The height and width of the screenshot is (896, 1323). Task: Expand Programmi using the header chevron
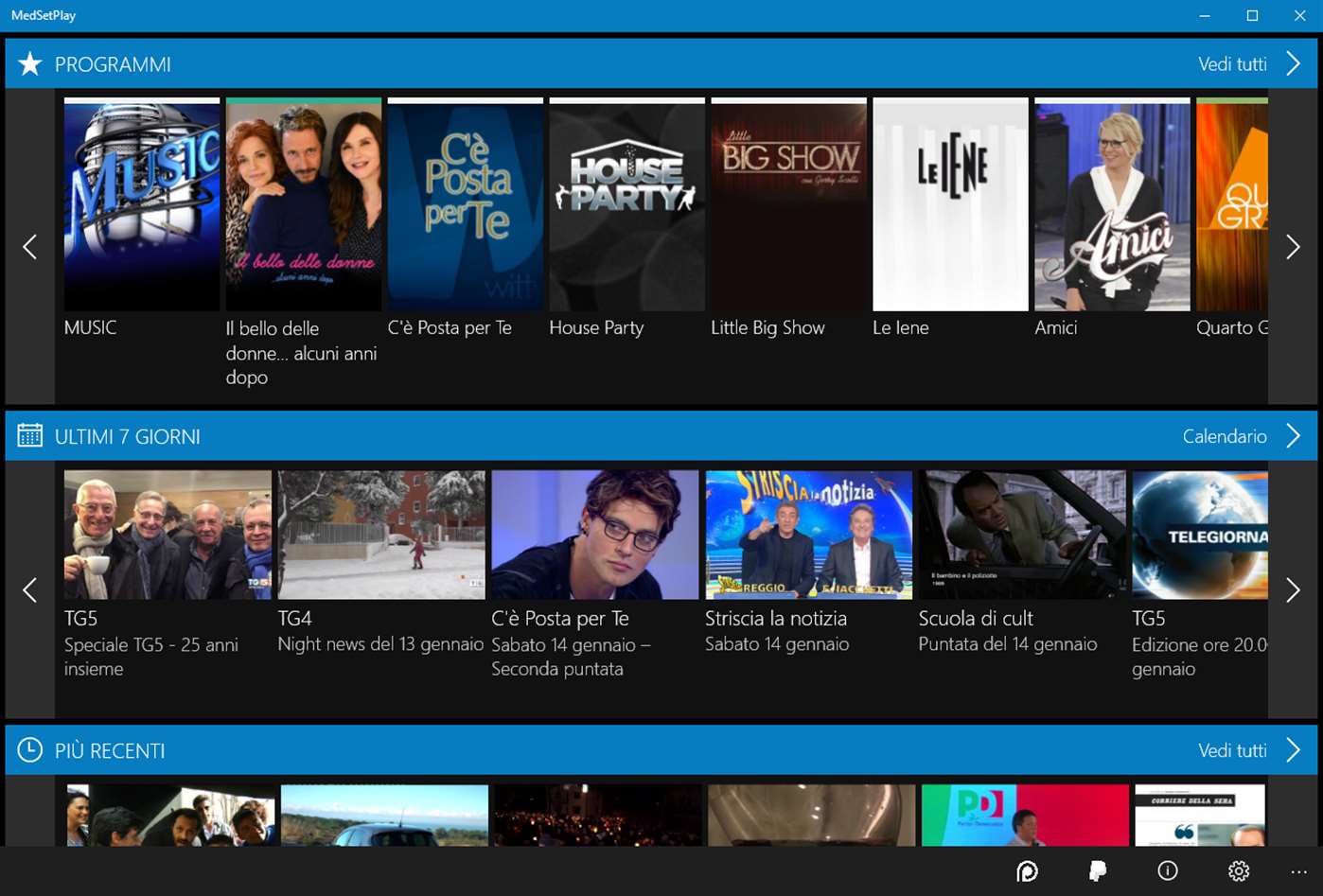point(1293,63)
